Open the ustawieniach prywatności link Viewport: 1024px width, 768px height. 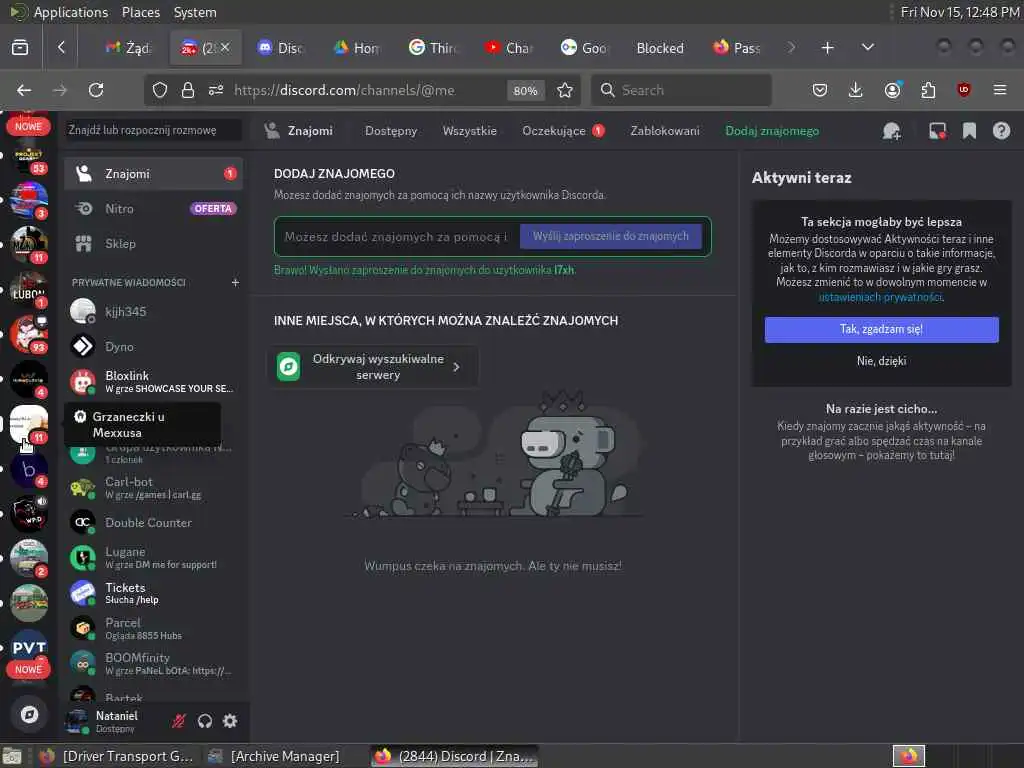[880, 297]
